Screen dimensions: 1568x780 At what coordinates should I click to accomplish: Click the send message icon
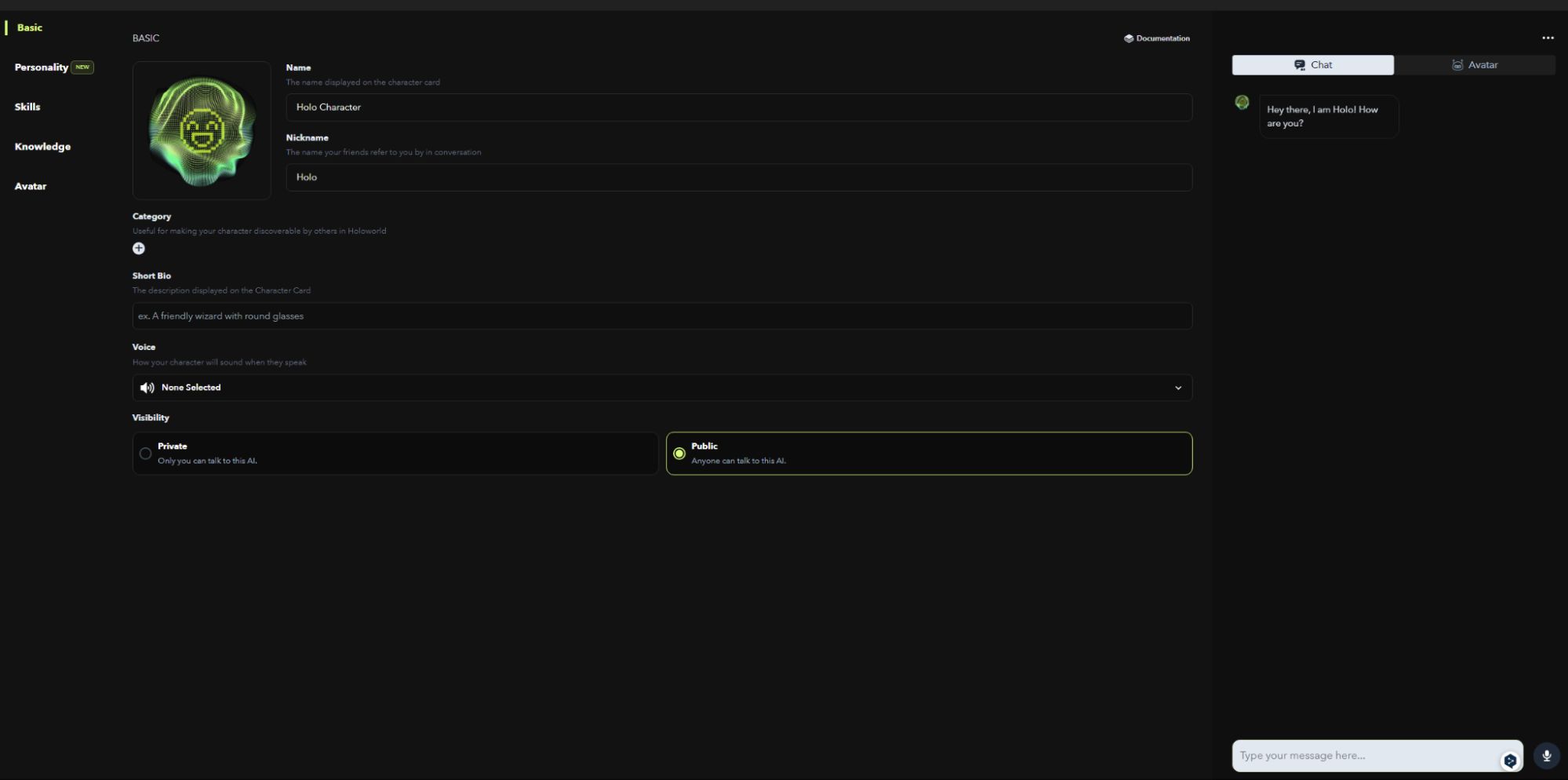point(1509,760)
